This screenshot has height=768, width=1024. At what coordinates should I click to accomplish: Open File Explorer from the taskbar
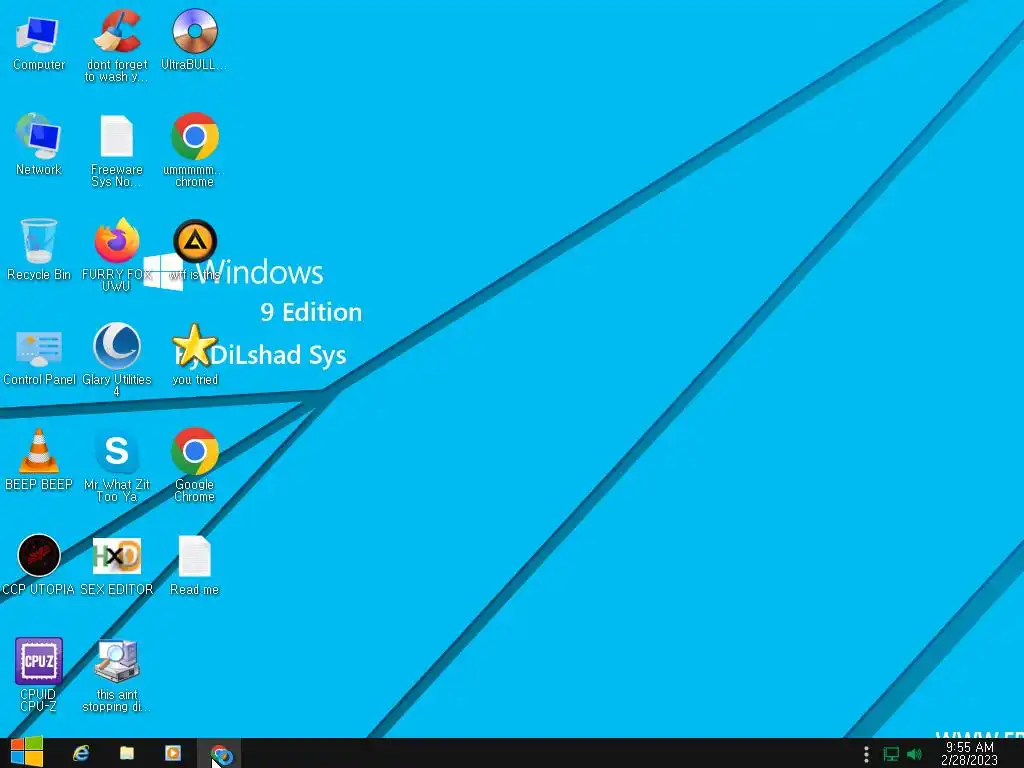pyautogui.click(x=127, y=754)
